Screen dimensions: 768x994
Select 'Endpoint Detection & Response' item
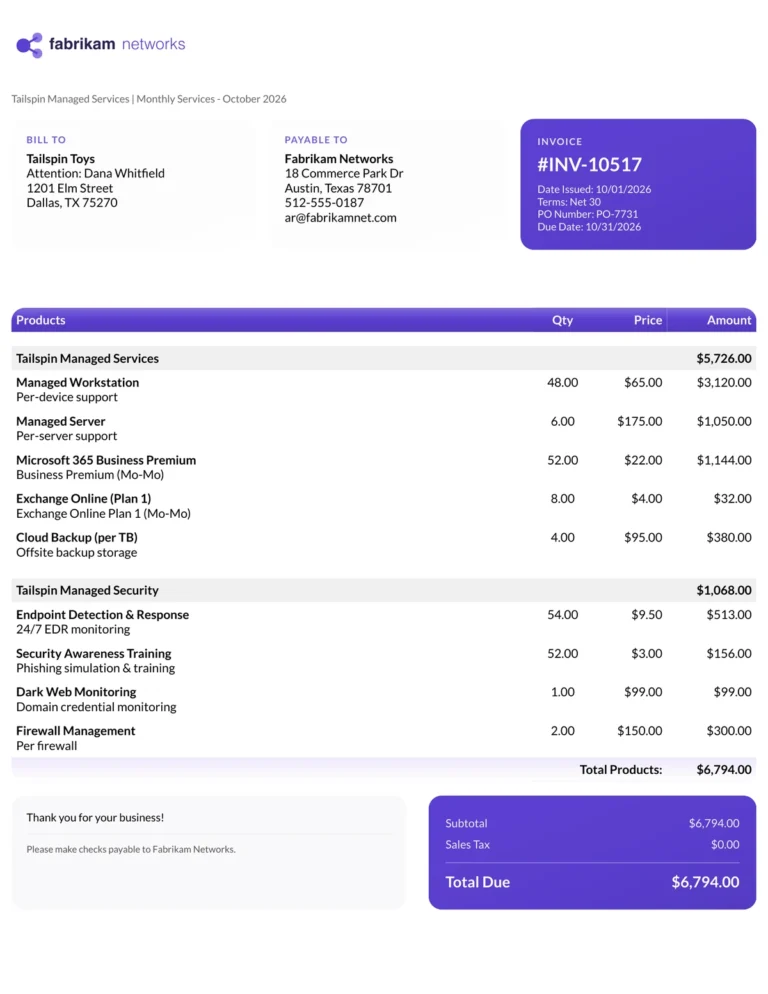(x=102, y=615)
